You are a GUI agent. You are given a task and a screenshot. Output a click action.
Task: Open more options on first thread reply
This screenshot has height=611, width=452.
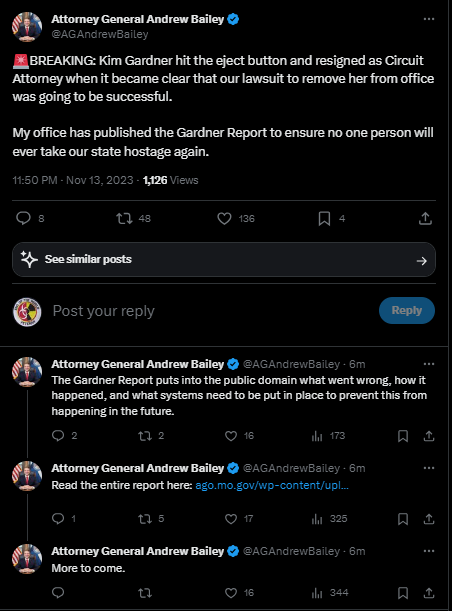coord(429,364)
